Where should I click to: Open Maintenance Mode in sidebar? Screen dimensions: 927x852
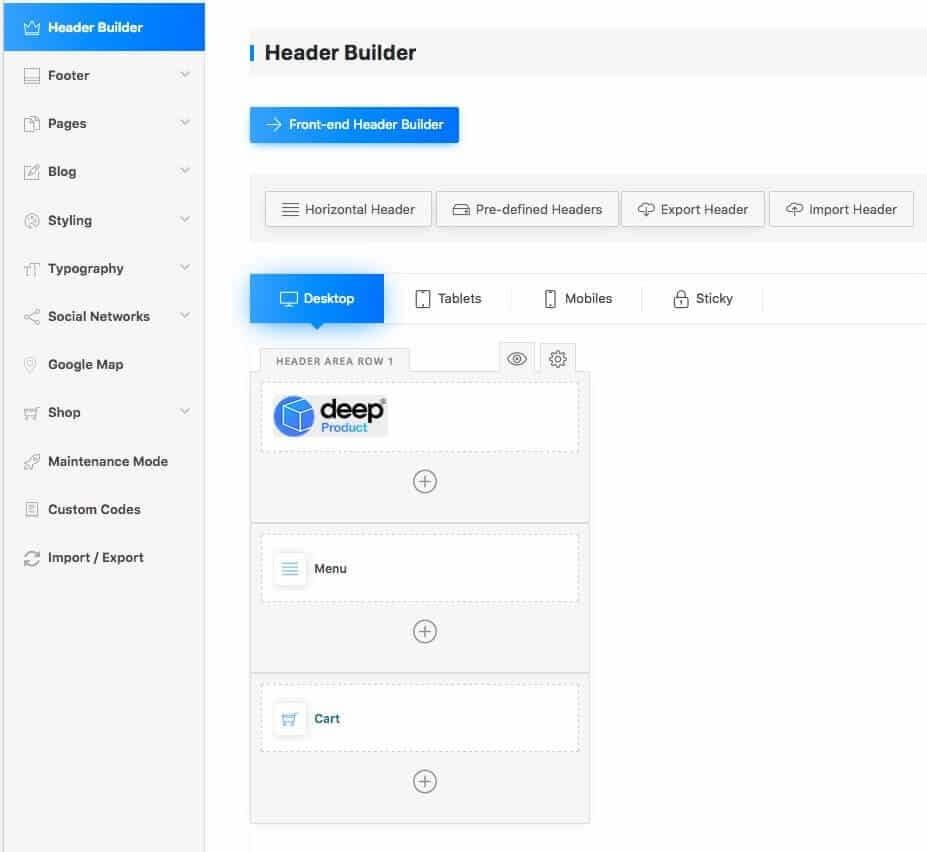[107, 462]
